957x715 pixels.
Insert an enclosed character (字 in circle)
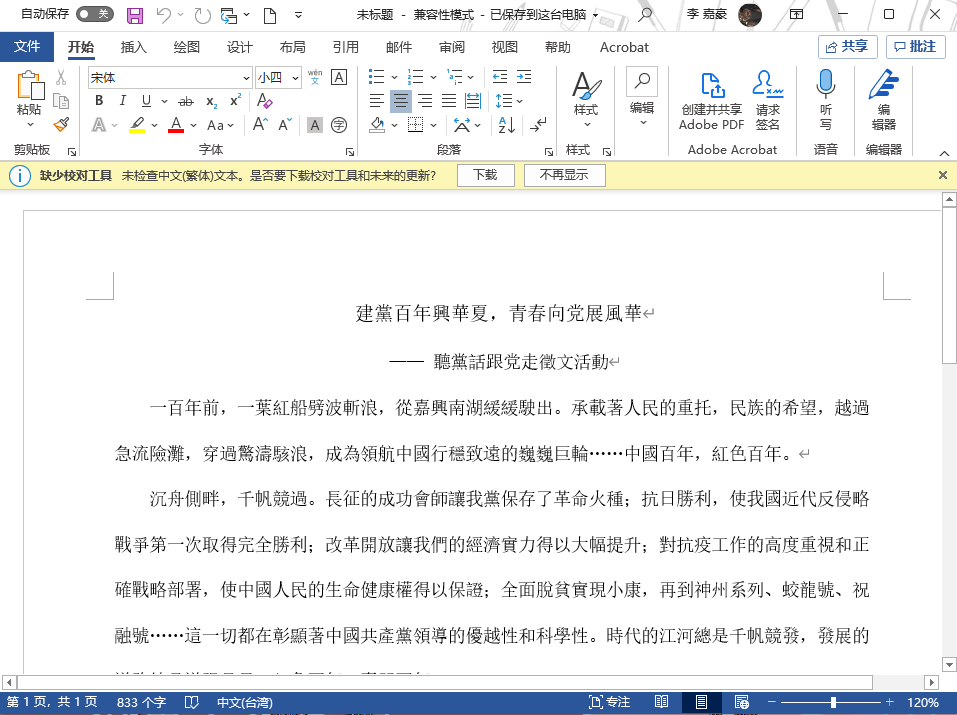(339, 125)
